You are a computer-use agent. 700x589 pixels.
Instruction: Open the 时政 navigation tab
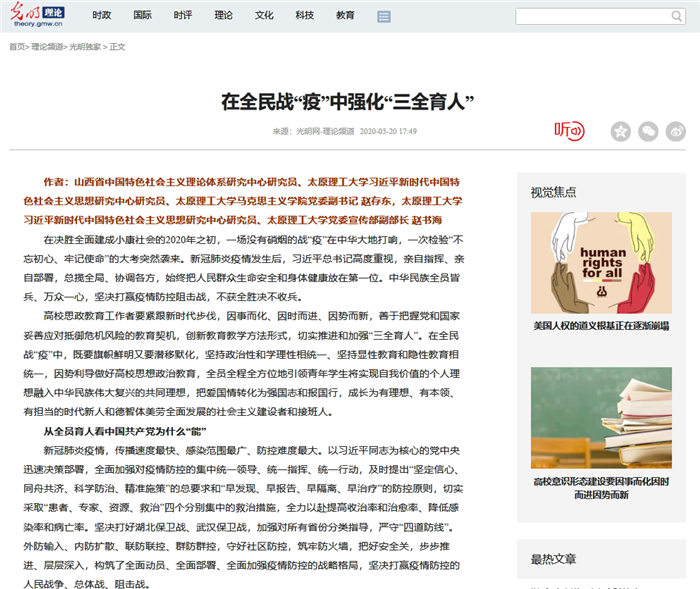click(x=102, y=16)
